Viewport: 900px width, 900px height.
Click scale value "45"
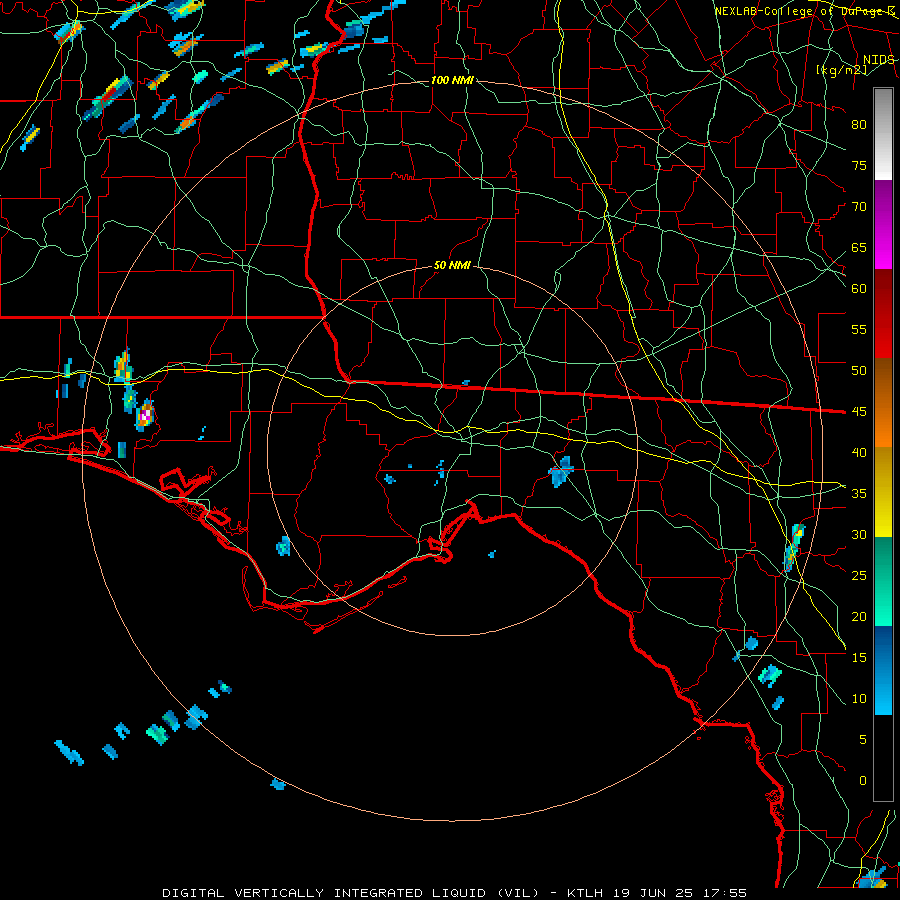[859, 412]
